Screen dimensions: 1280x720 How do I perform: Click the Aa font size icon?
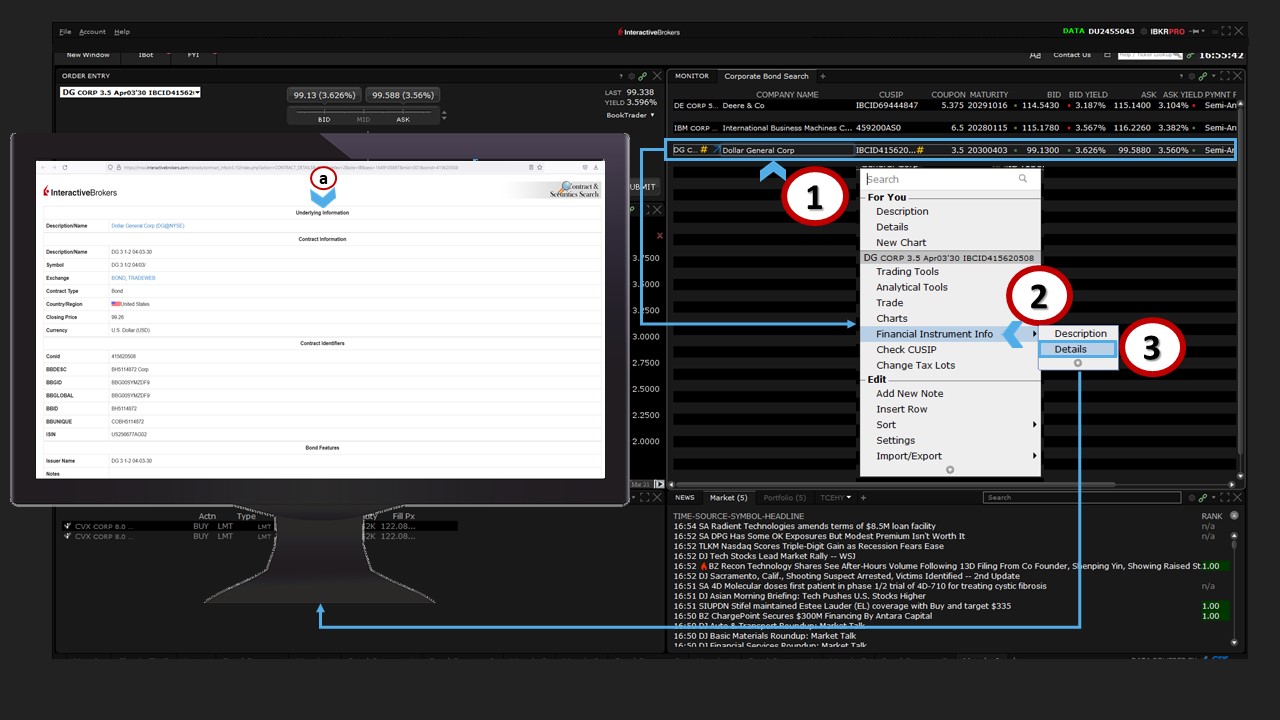(x=1035, y=55)
